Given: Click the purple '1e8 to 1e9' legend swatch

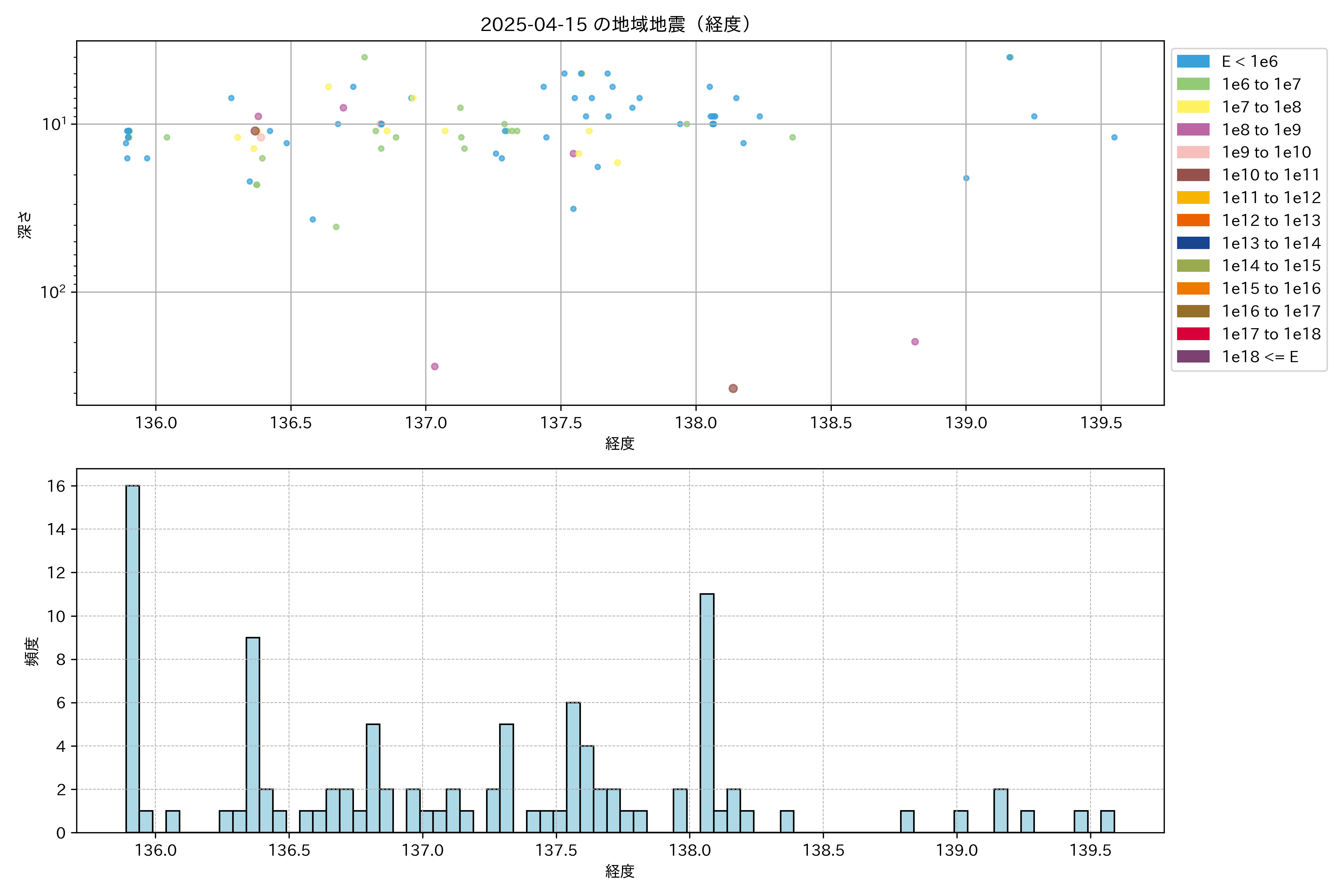Looking at the screenshot, I should (x=1192, y=130).
